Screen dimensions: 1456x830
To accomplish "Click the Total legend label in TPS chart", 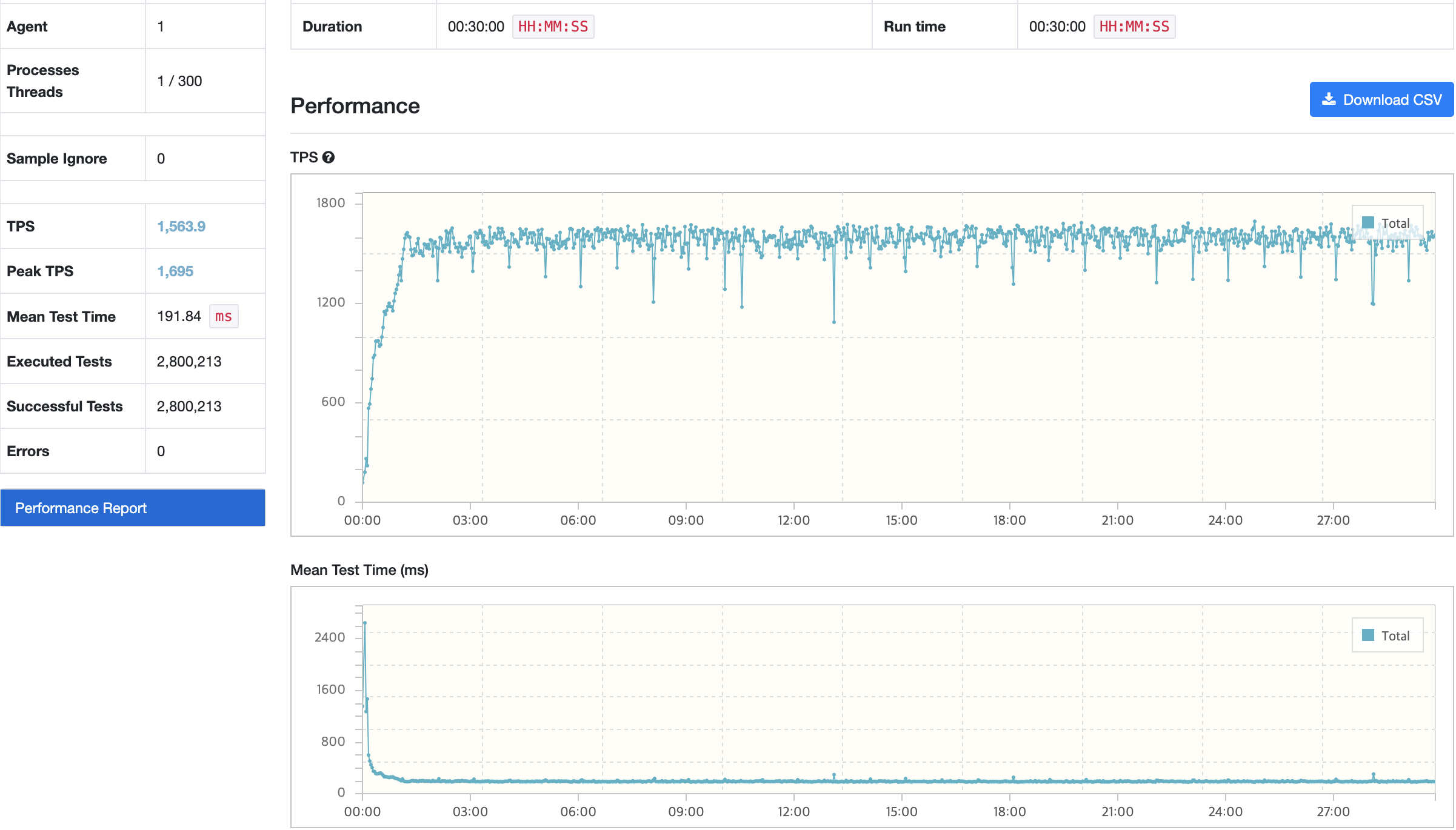I will pos(1395,223).
